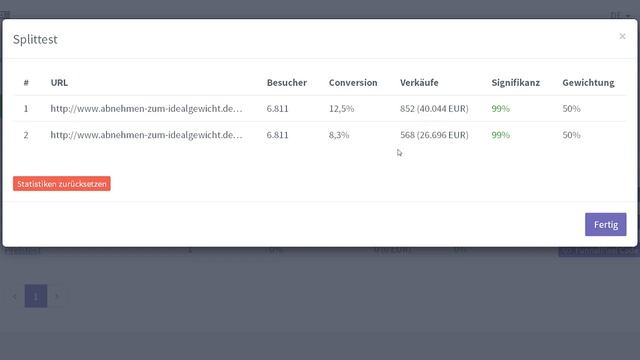Click the # column header

[x=26, y=82]
